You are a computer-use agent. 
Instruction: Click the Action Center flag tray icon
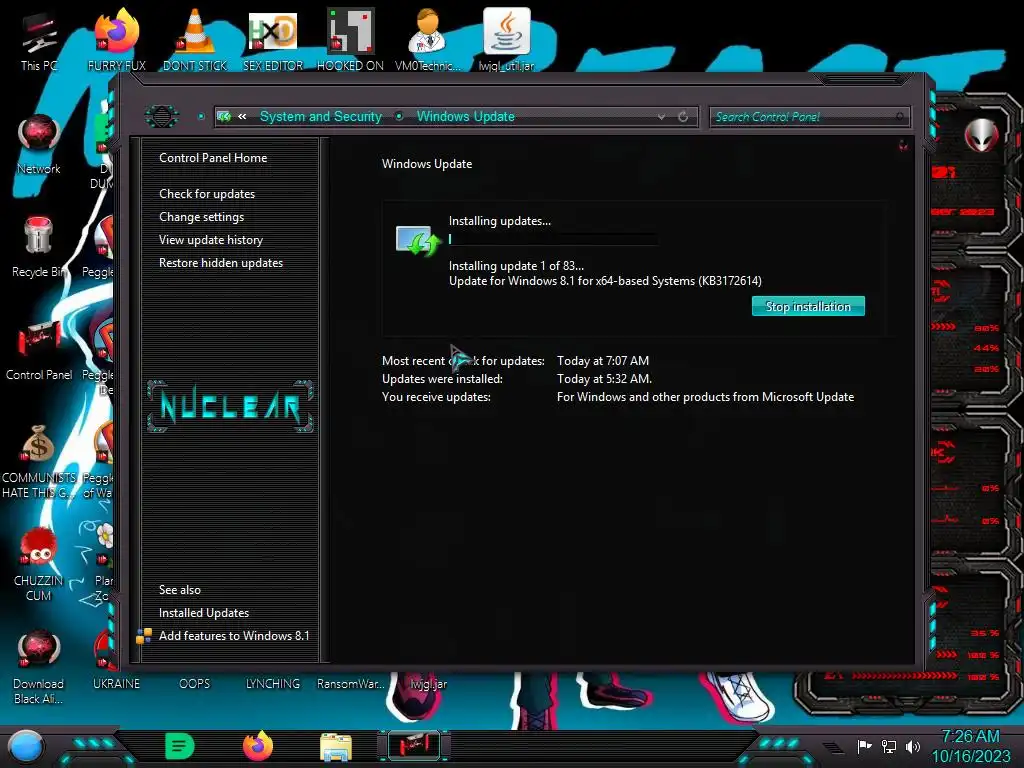tap(864, 746)
